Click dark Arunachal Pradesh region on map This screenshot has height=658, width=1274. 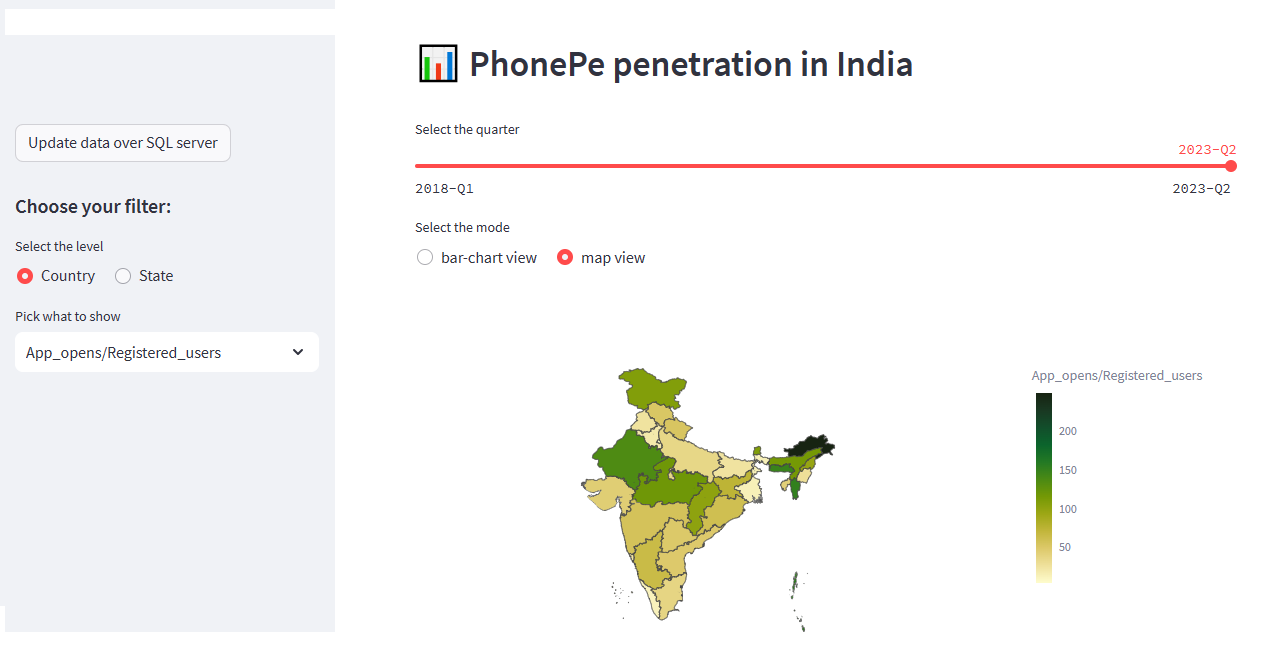point(808,446)
